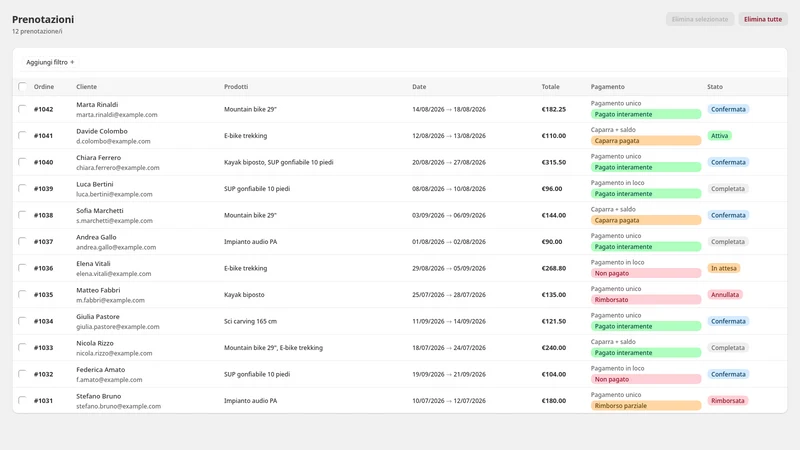Click the Elimina selezionate button
Screen dimensions: 800x450
point(699,19)
